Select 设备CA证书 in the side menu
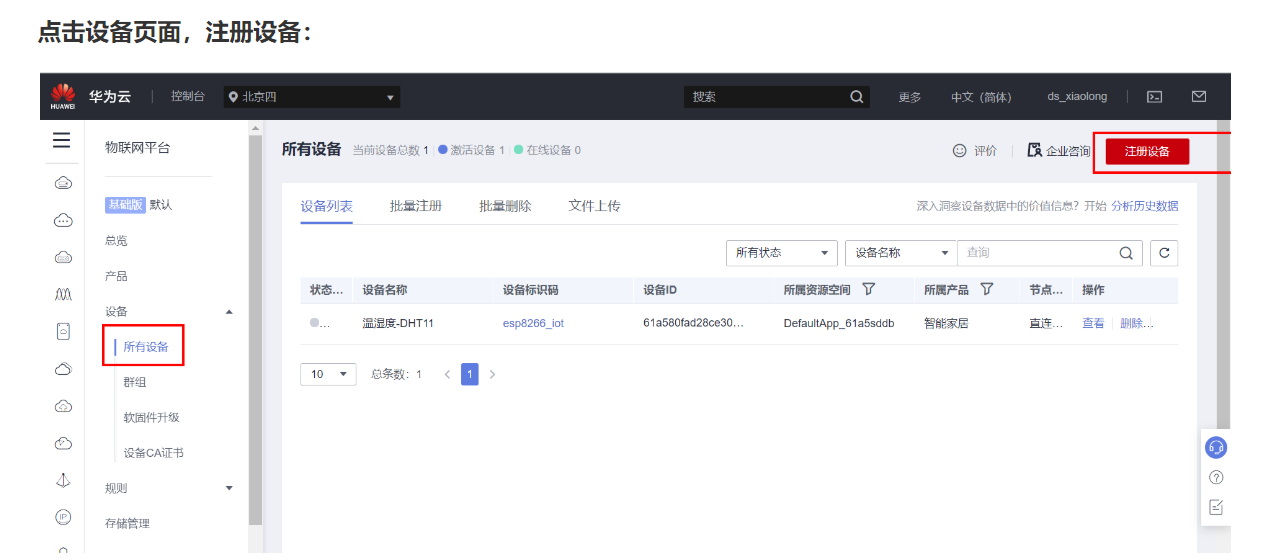Viewport: 1269px width, 560px height. click(x=153, y=453)
